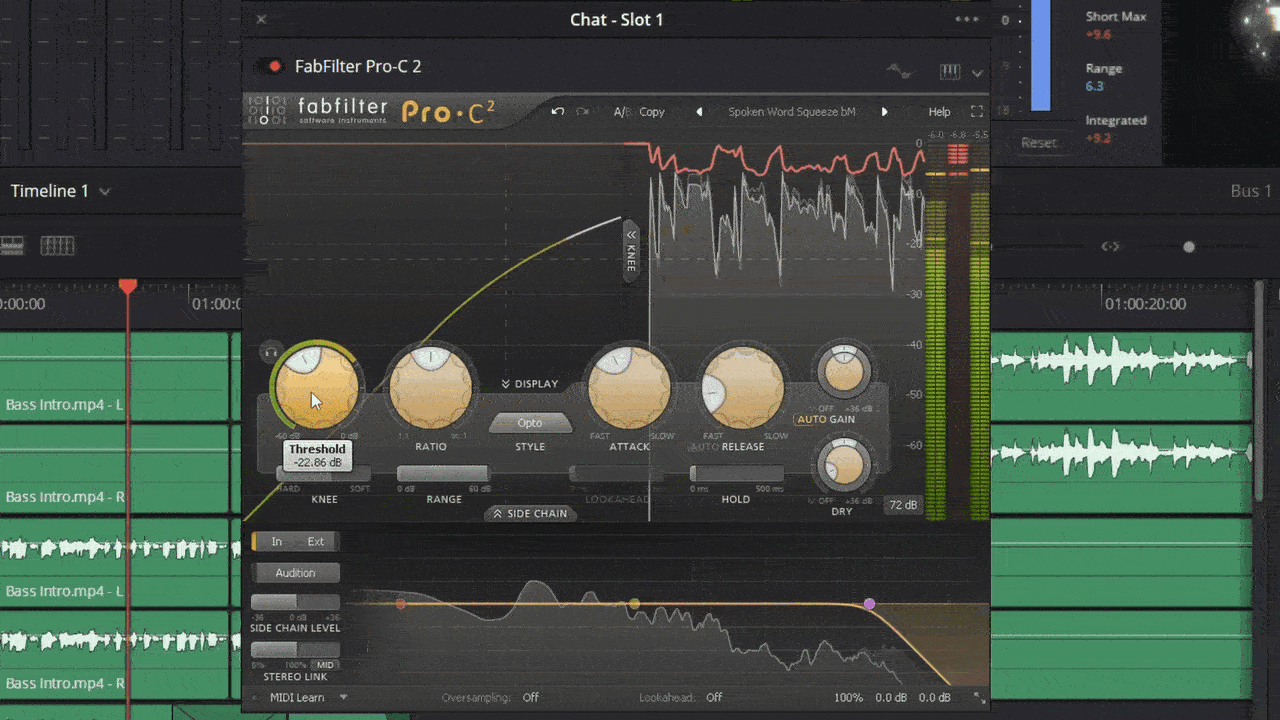This screenshot has height=720, width=1280.
Task: Click the first timeline view icon under Timeline 1
Action: coord(12,246)
